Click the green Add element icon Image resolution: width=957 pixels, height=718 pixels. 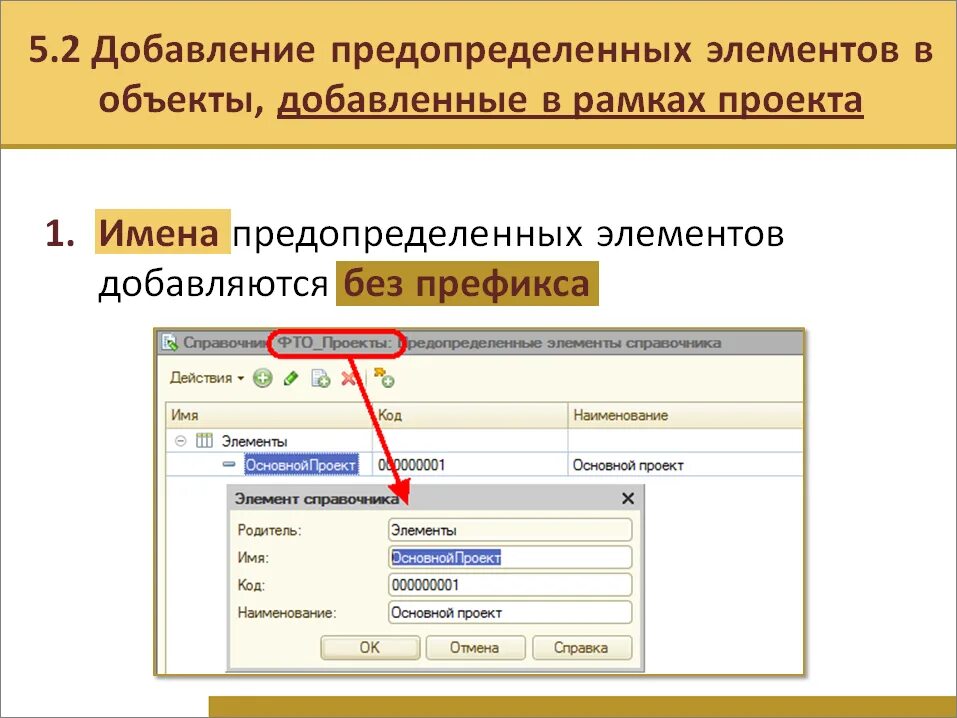tap(263, 379)
